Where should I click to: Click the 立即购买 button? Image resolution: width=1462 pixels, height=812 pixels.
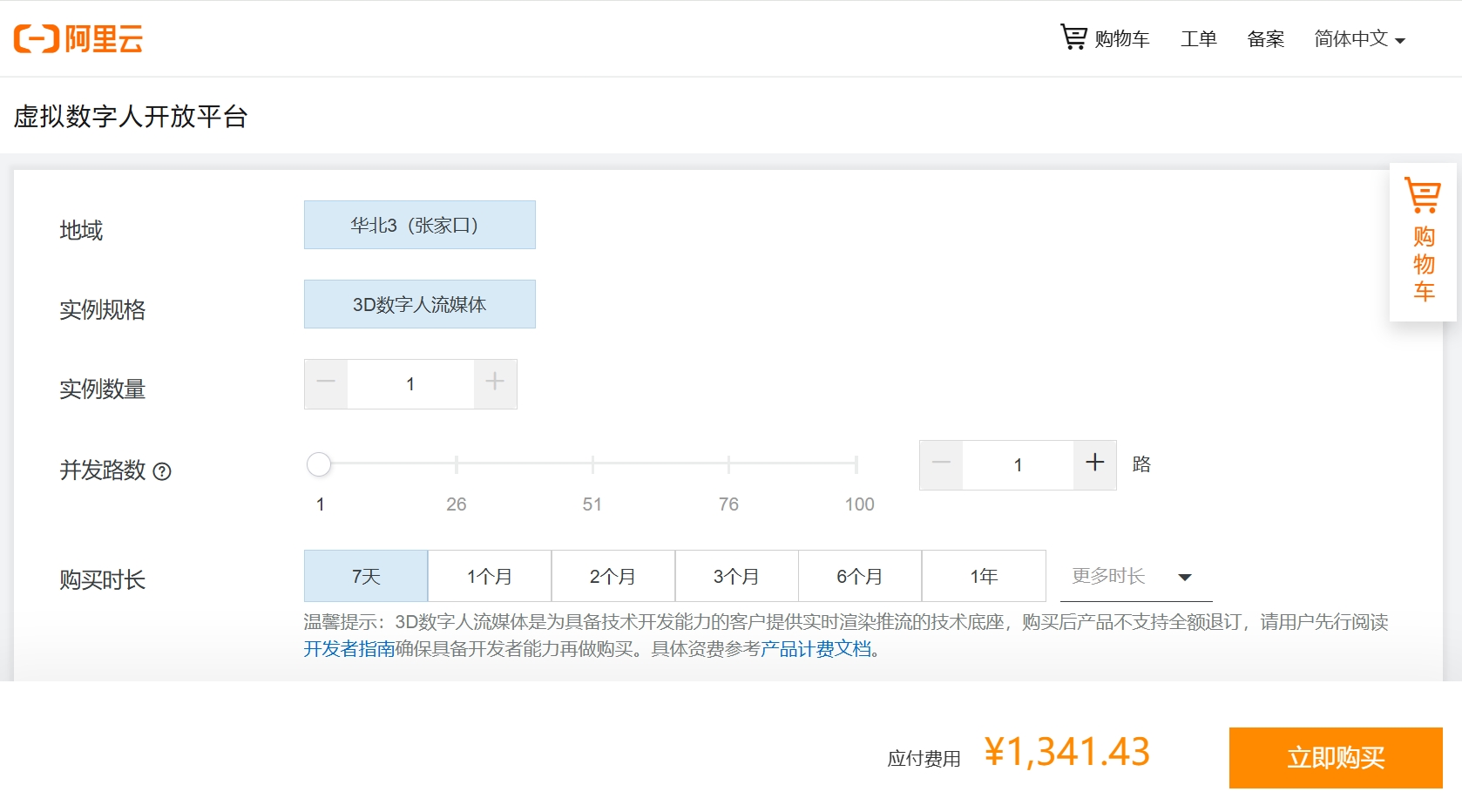point(1336,758)
